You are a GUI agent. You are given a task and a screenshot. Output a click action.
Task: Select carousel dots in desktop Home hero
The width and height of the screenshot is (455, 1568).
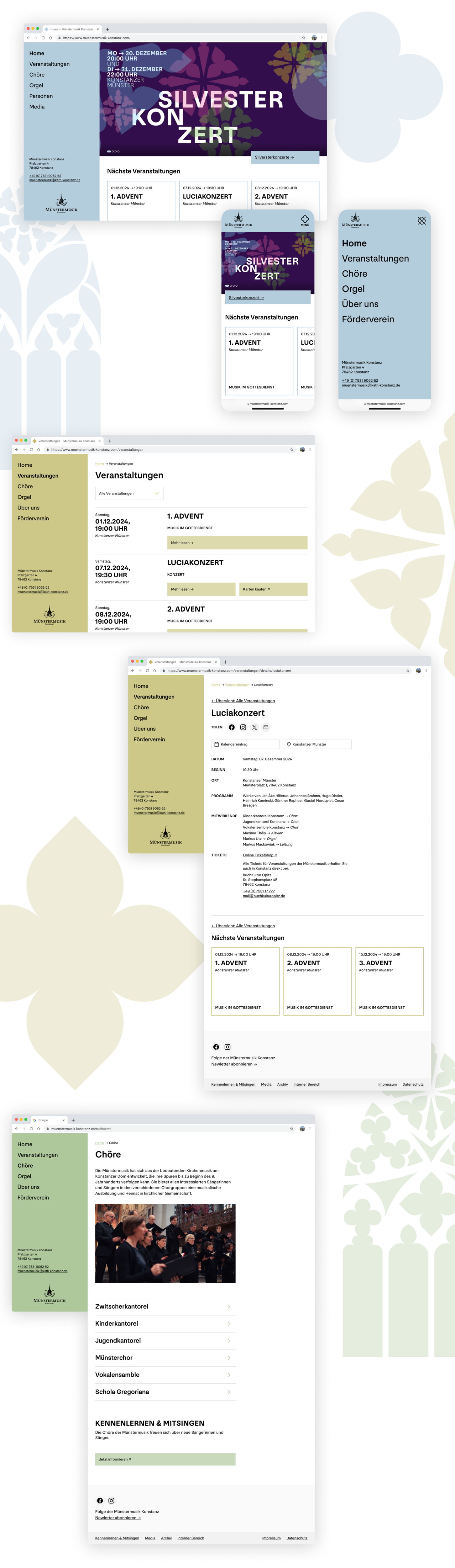[x=114, y=151]
